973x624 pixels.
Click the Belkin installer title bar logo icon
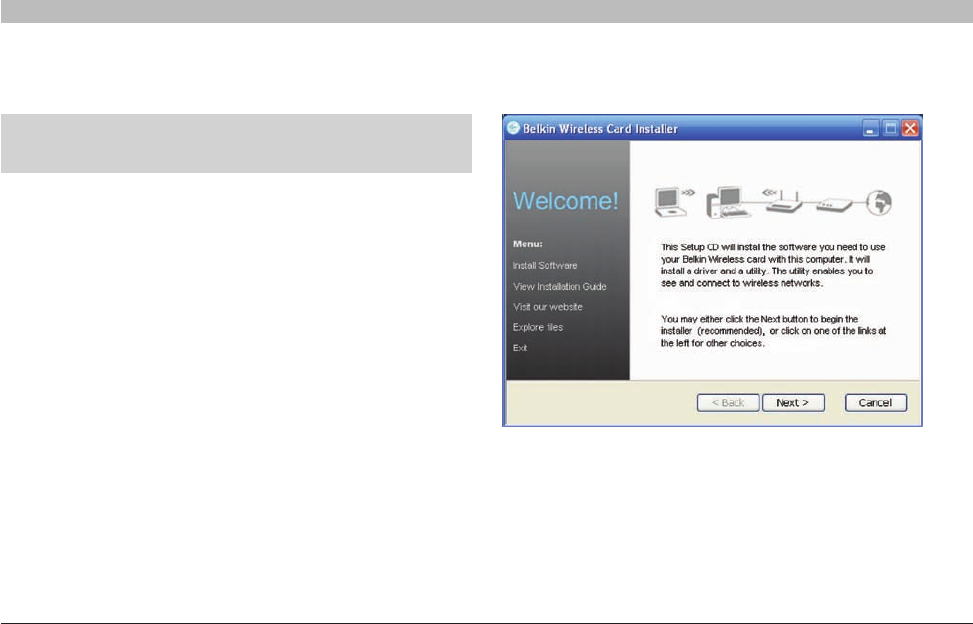[x=513, y=128]
